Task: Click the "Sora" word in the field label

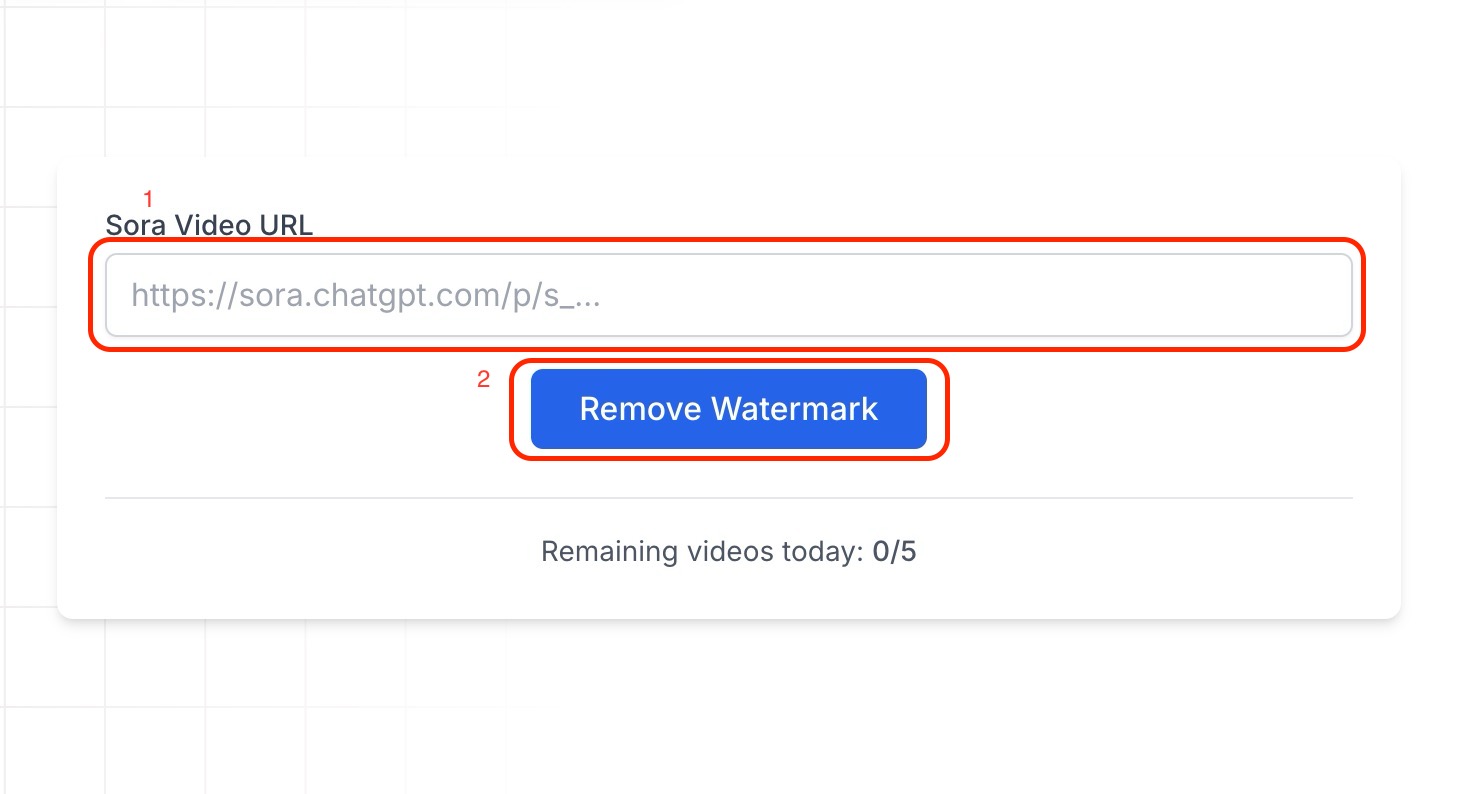Action: (x=136, y=225)
